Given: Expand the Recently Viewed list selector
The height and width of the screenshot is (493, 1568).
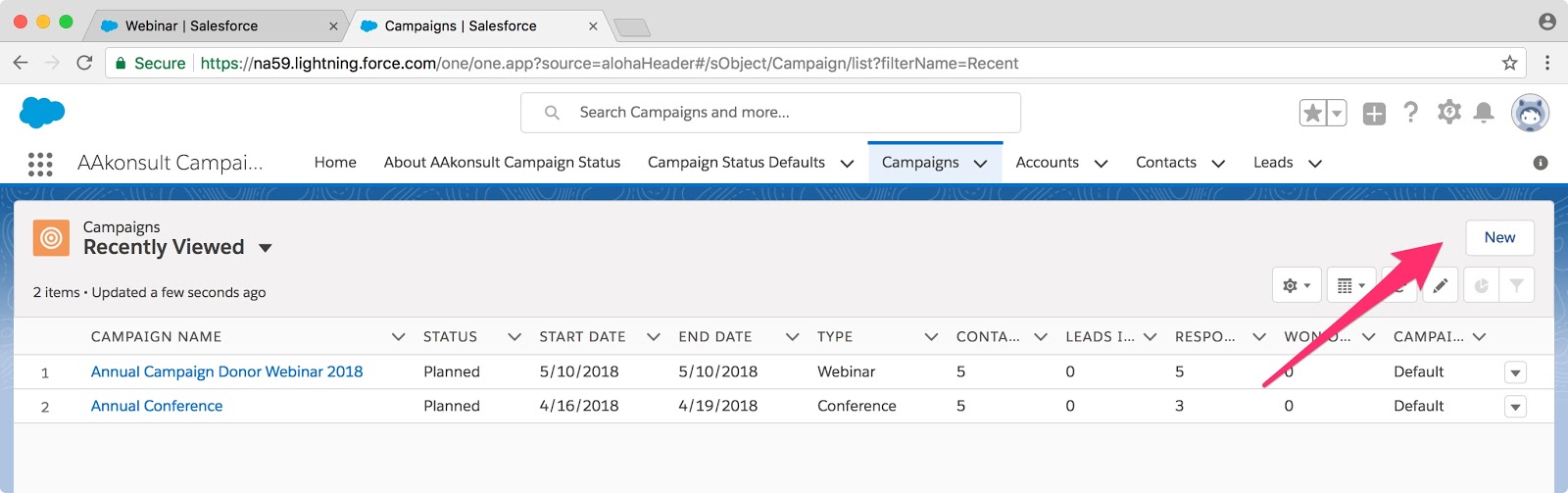Looking at the screenshot, I should (x=266, y=248).
